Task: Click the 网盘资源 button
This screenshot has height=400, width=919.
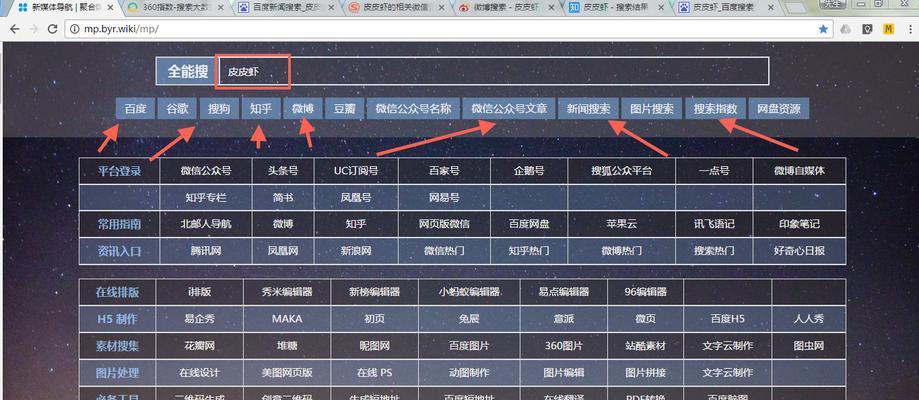Action: (x=778, y=109)
